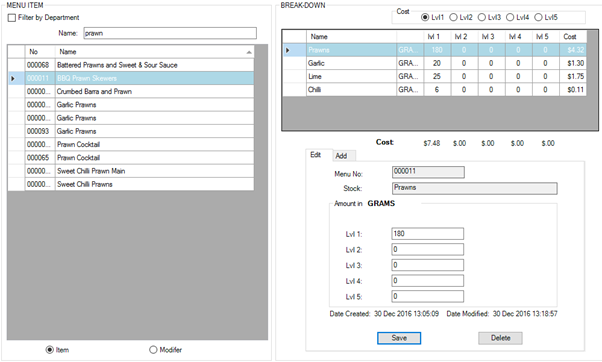Click the M 1 column header

[x=437, y=37]
